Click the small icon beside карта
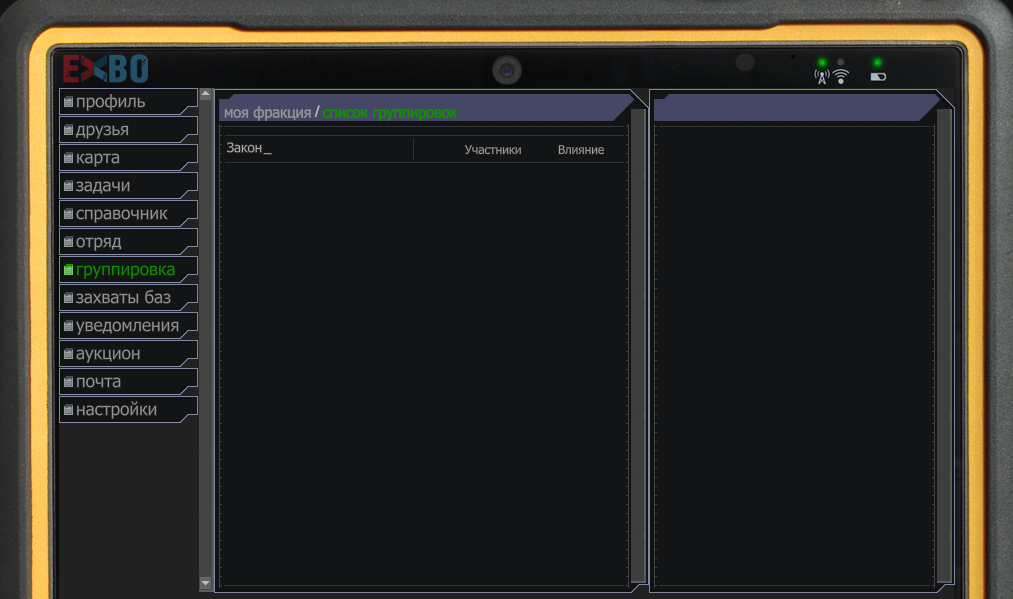 click(68, 158)
